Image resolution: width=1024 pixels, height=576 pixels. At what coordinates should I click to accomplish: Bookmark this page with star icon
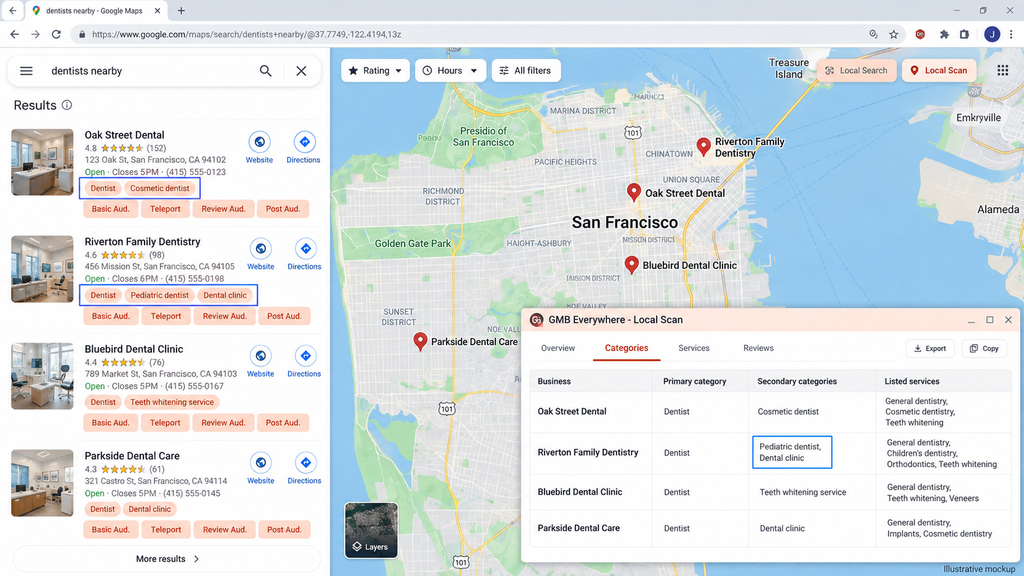click(893, 35)
